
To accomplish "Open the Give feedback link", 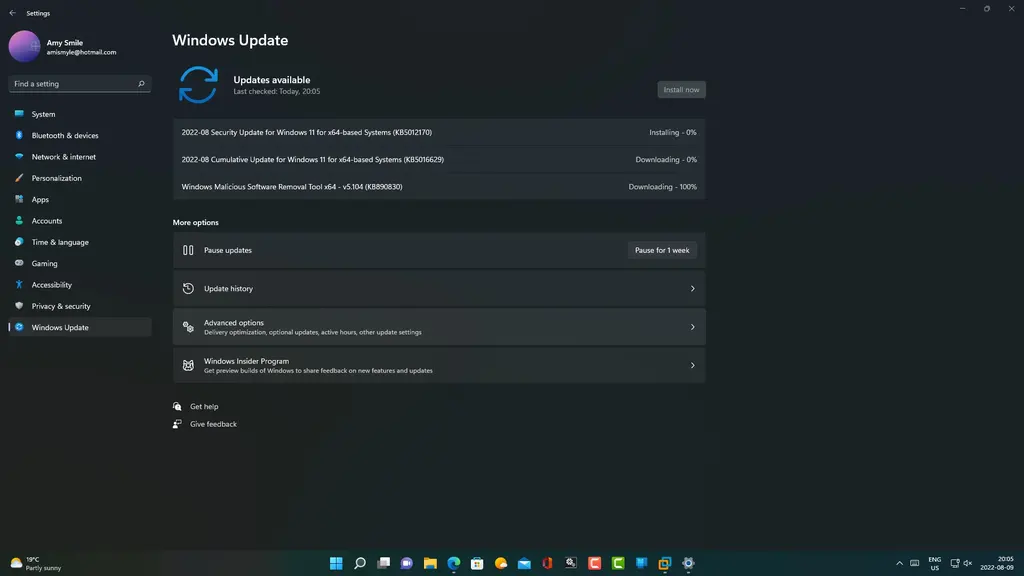I will point(213,424).
